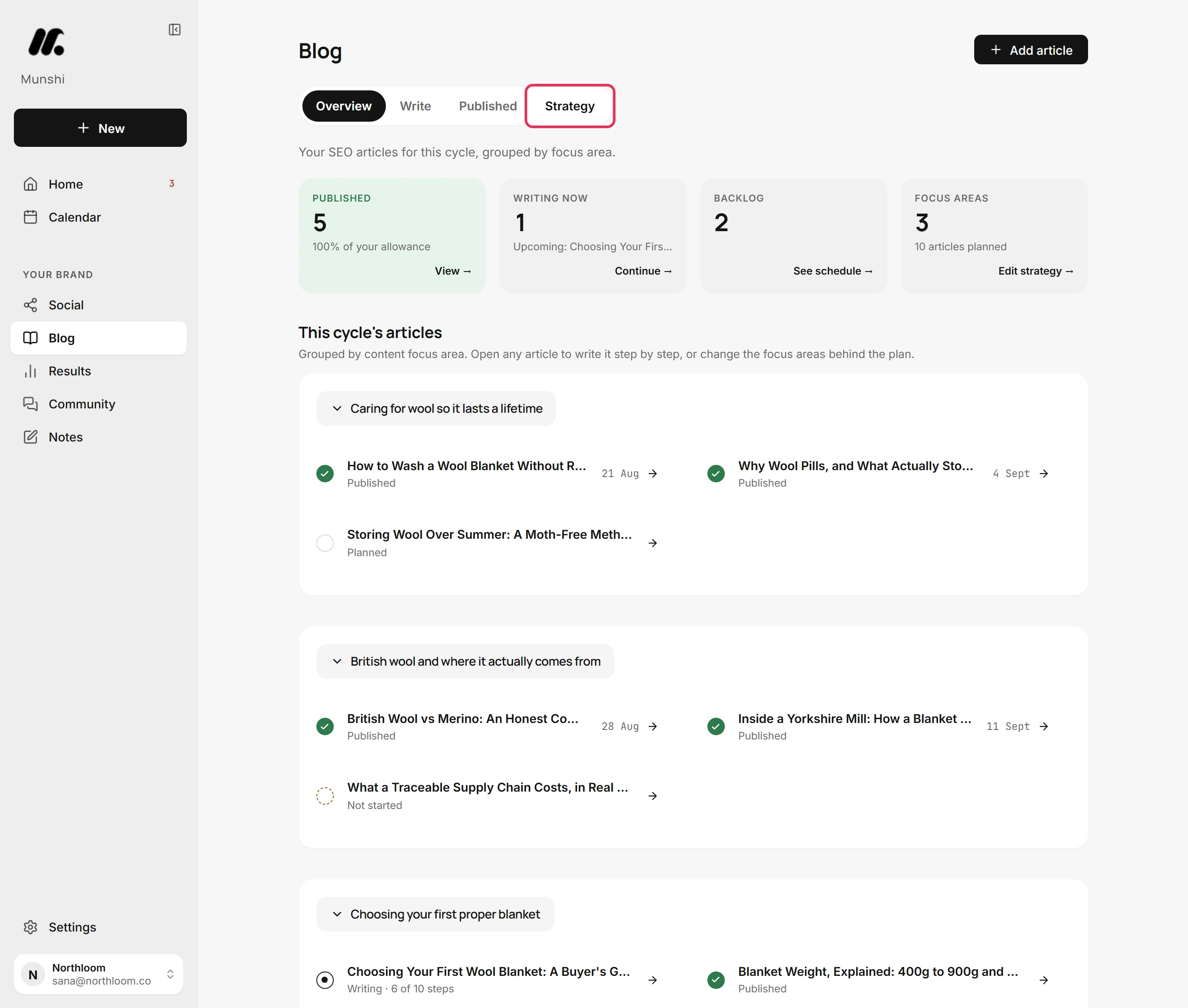
Task: Open Social in the sidebar
Action: click(99, 305)
